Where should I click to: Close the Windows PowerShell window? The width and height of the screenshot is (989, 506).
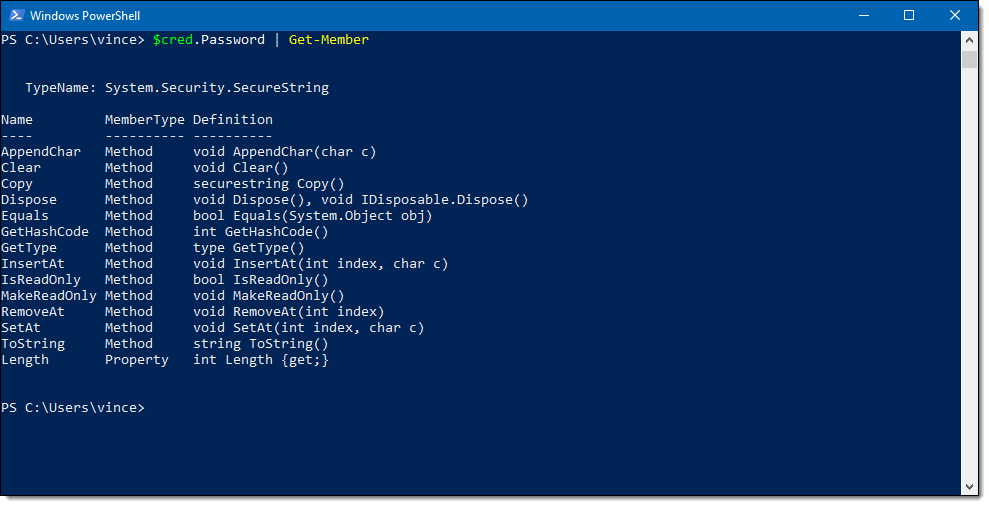pyautogui.click(x=955, y=15)
